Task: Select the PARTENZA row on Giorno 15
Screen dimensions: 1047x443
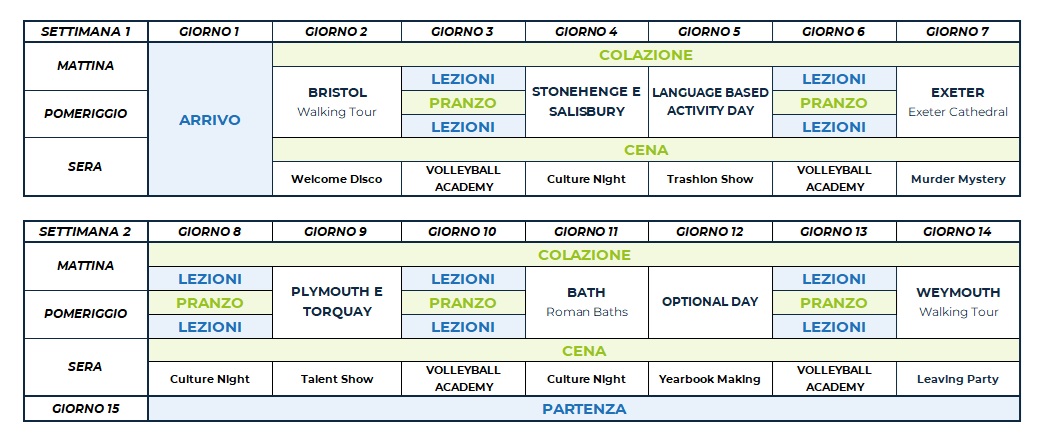Action: pos(584,409)
